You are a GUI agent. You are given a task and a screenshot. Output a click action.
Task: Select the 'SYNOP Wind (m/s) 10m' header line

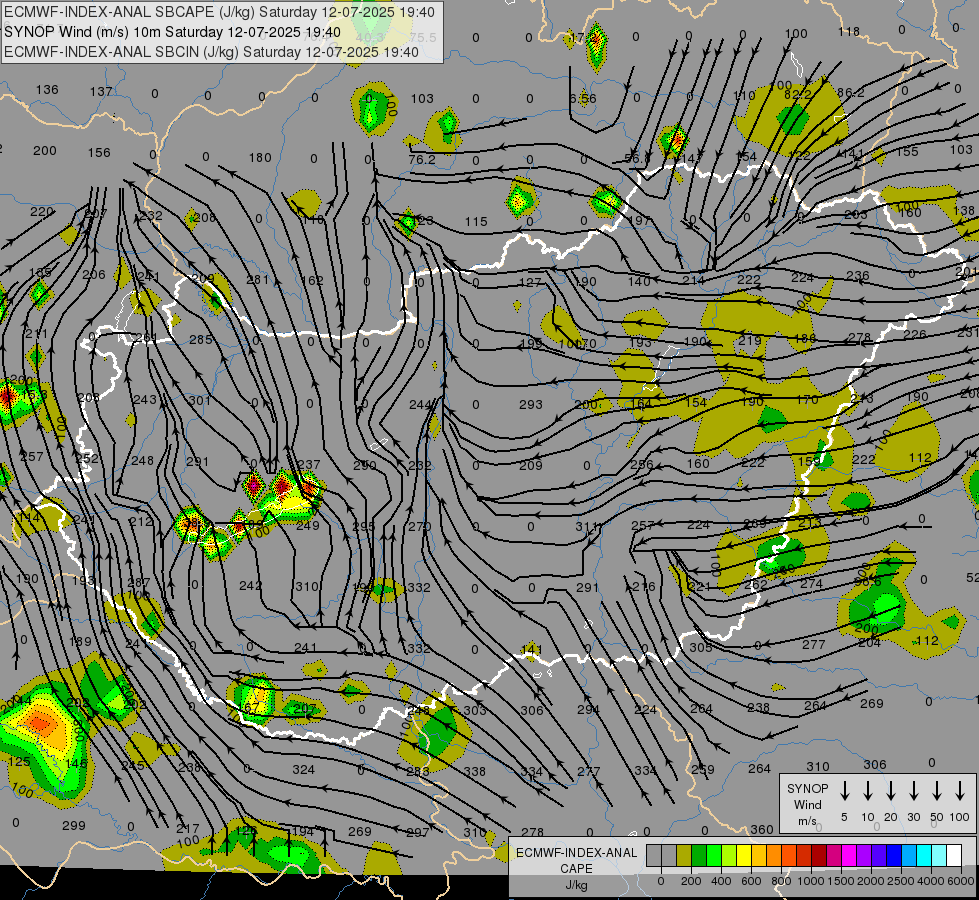pyautogui.click(x=172, y=32)
